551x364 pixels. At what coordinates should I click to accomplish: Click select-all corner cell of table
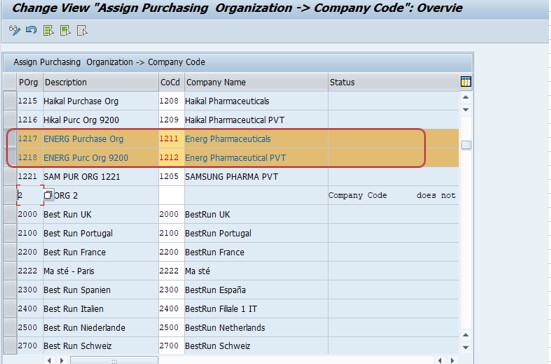10,82
